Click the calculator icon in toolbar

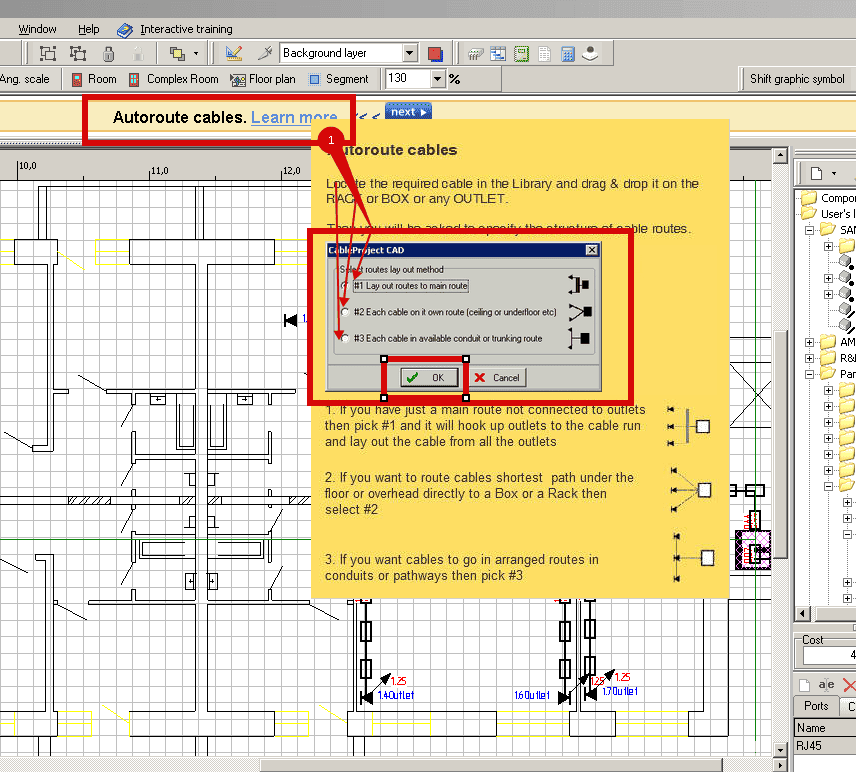click(568, 53)
